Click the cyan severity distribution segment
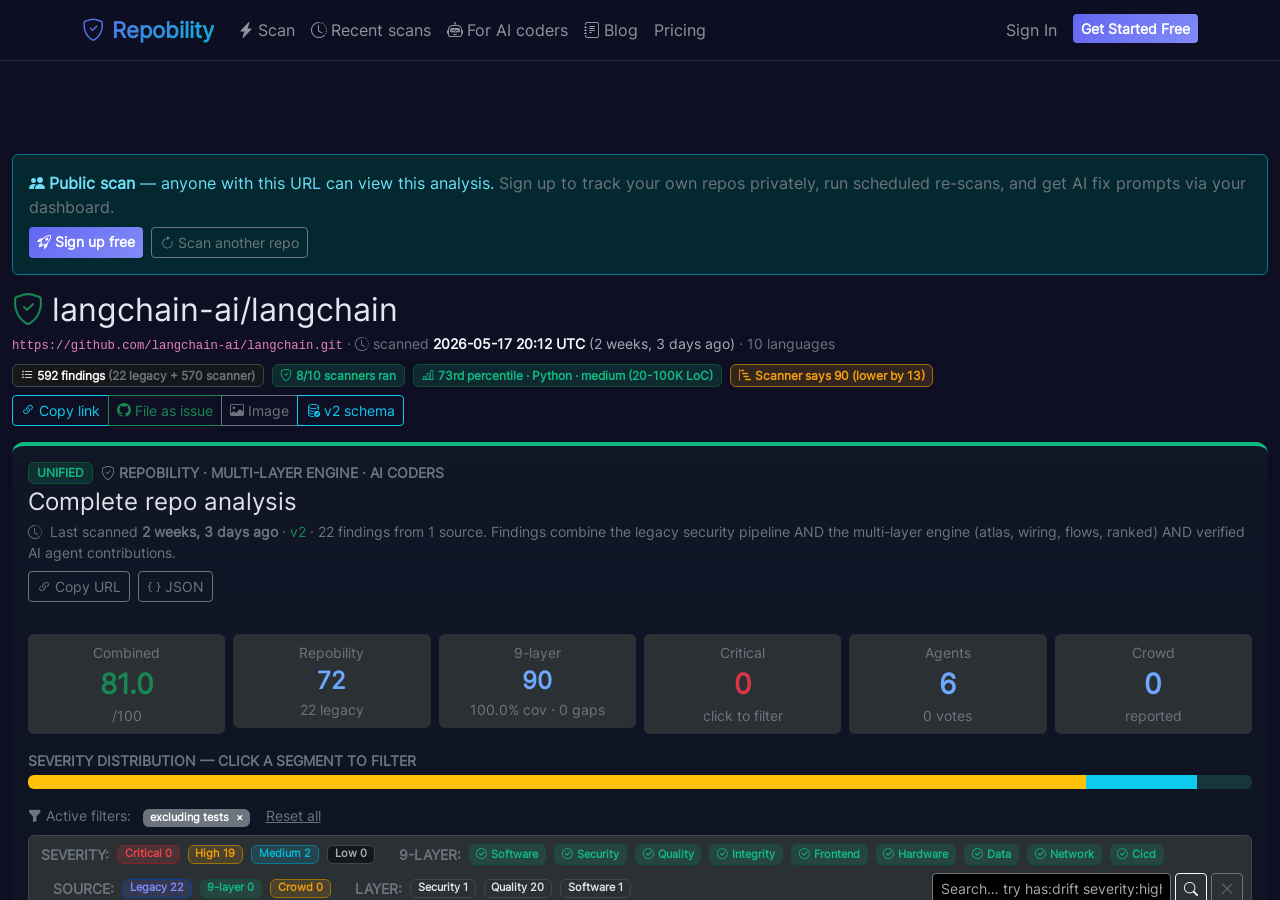Image resolution: width=1280 pixels, height=900 pixels. pos(1141,782)
